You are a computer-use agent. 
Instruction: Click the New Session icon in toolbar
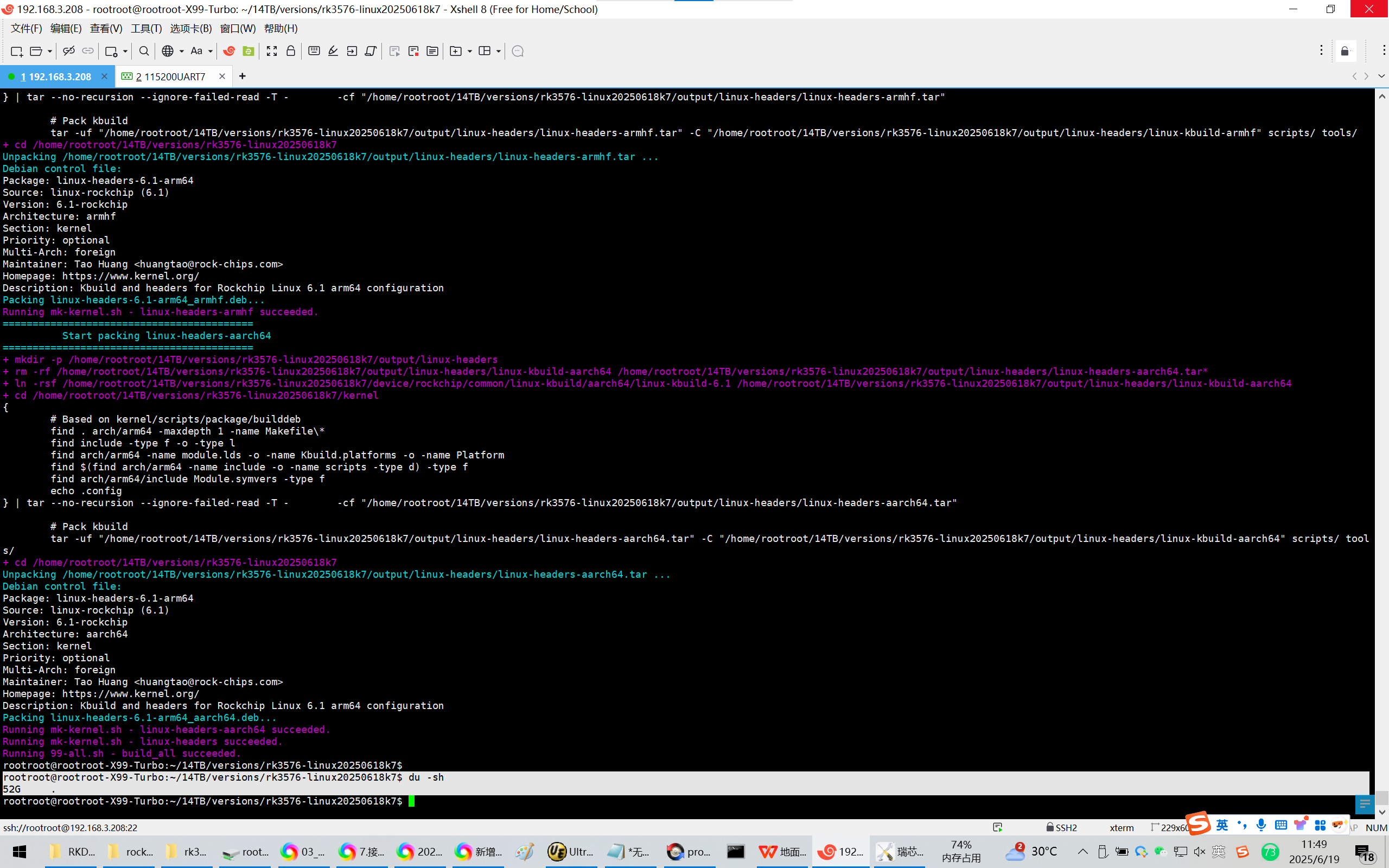(x=17, y=52)
